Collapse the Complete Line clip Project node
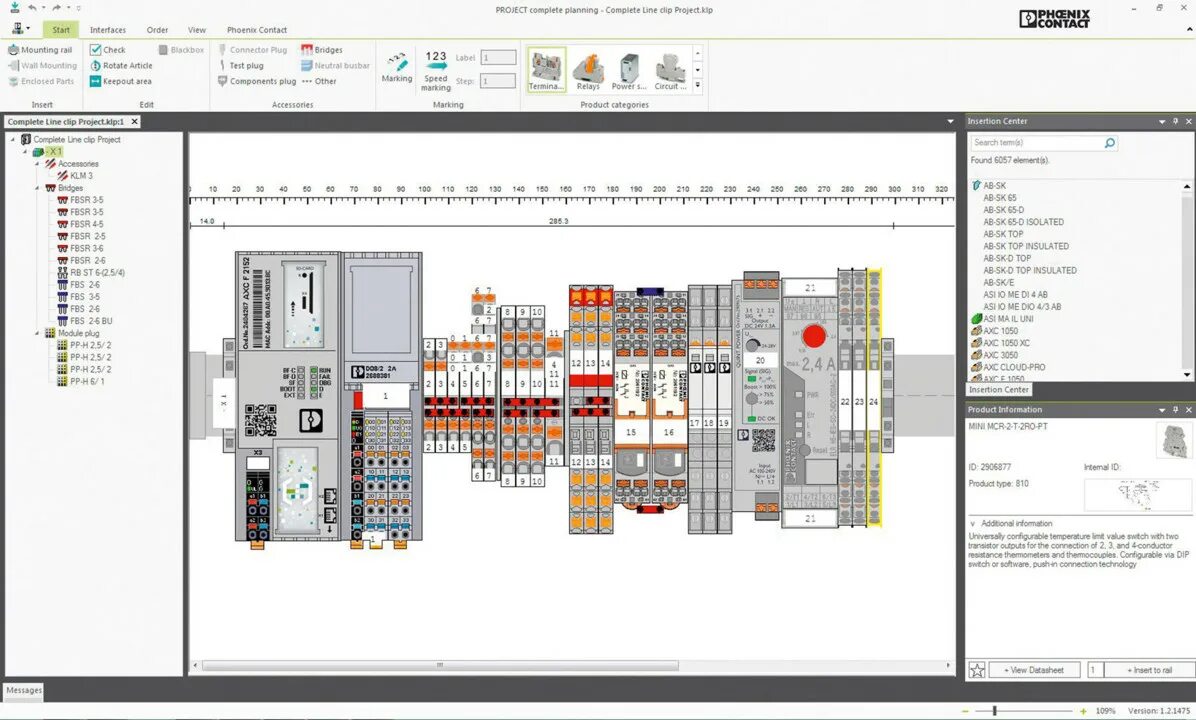The width and height of the screenshot is (1196, 720). tap(13, 140)
